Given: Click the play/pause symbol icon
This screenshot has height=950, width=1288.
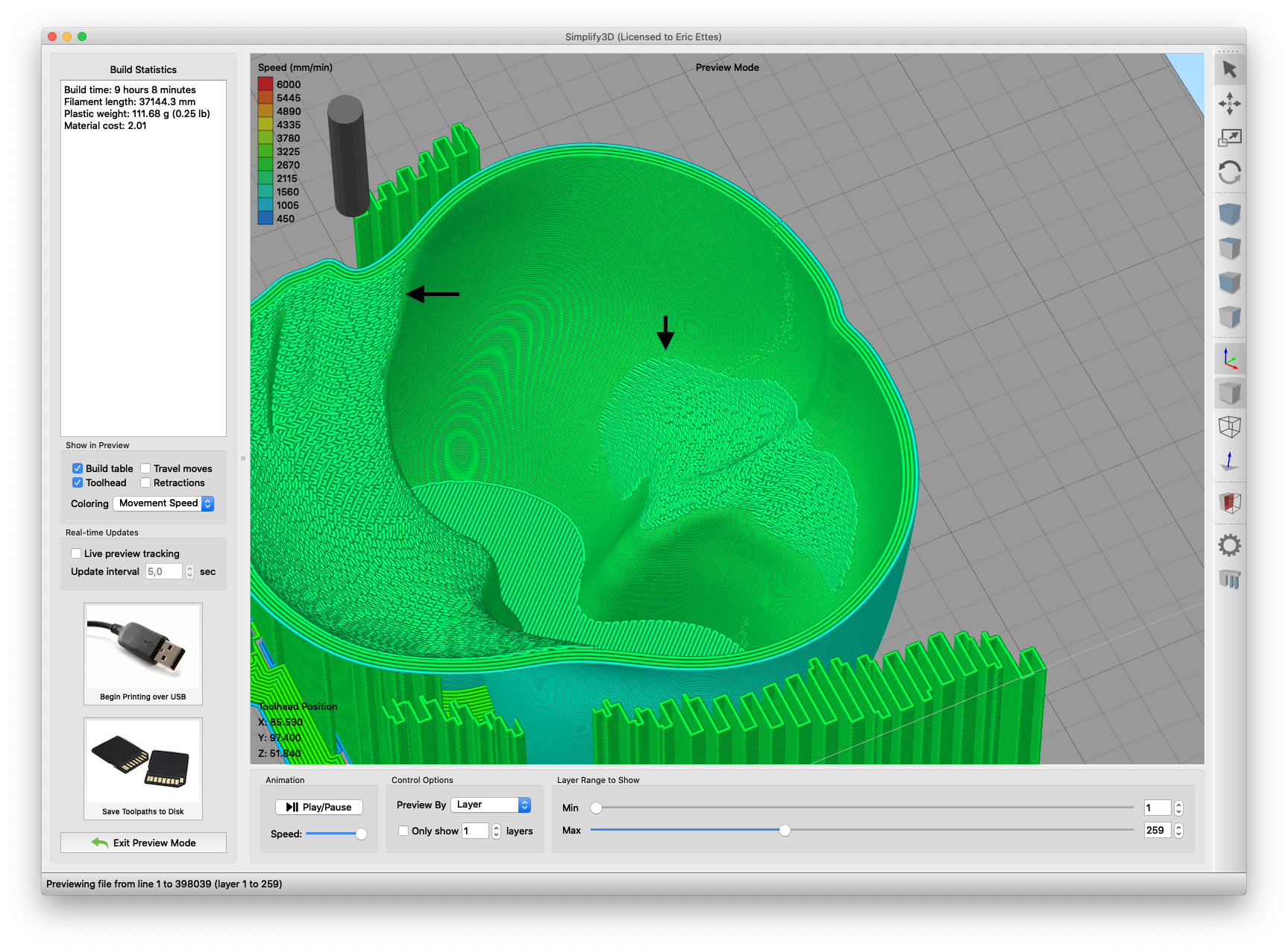Looking at the screenshot, I should pyautogui.click(x=292, y=807).
